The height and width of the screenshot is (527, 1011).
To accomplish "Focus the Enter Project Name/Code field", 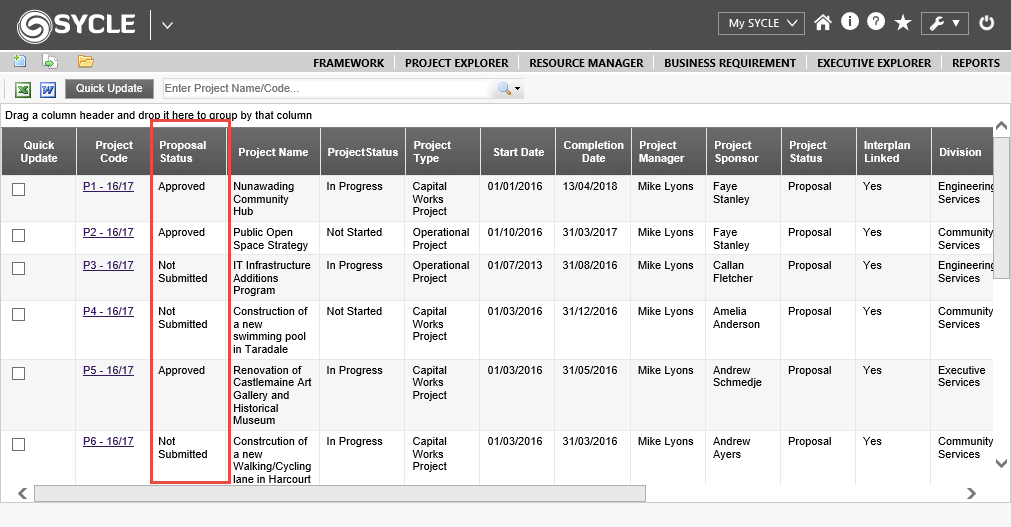I will (x=329, y=88).
